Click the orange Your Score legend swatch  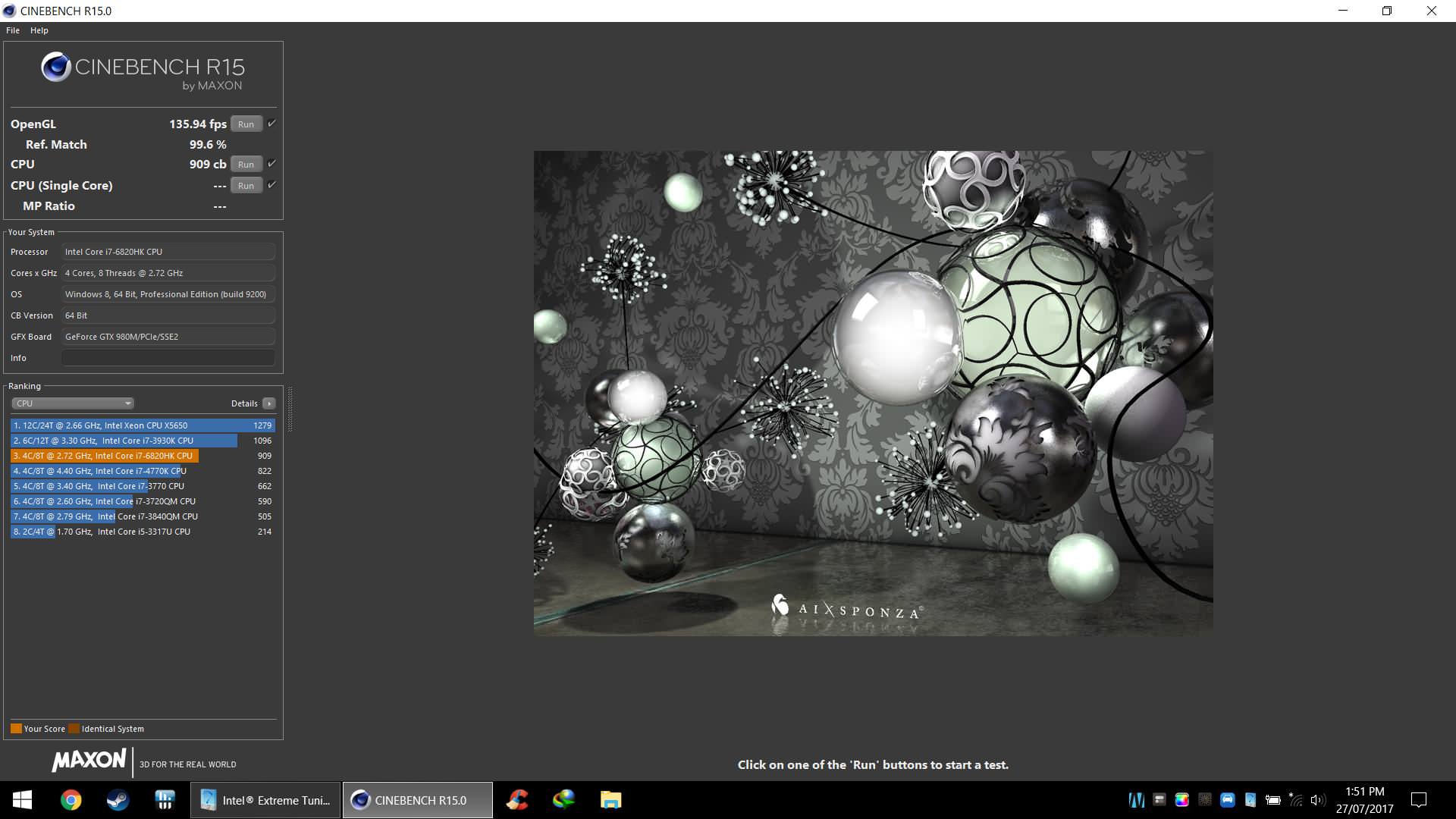16,729
